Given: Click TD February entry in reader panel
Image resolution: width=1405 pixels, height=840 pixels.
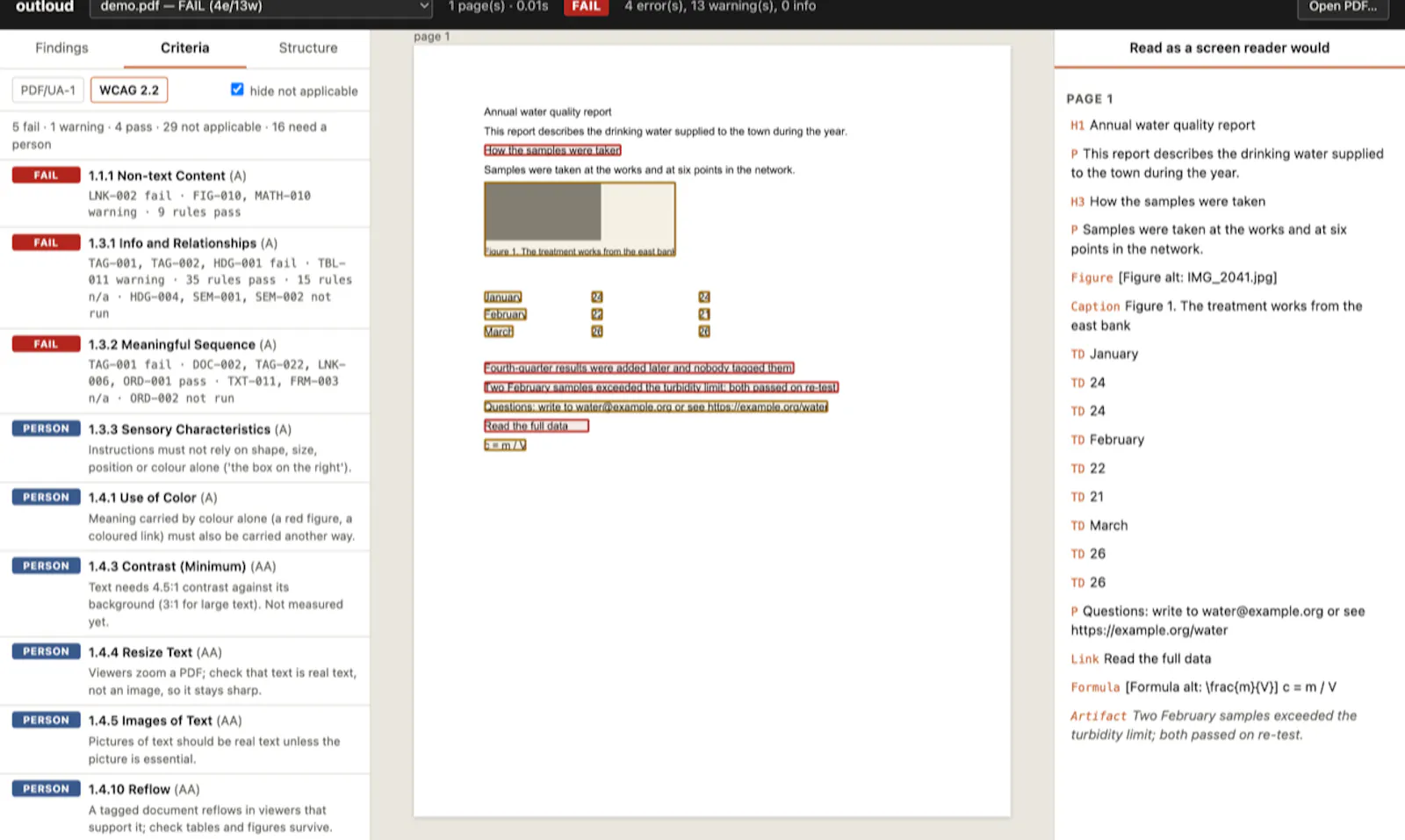Looking at the screenshot, I should pos(1107,440).
